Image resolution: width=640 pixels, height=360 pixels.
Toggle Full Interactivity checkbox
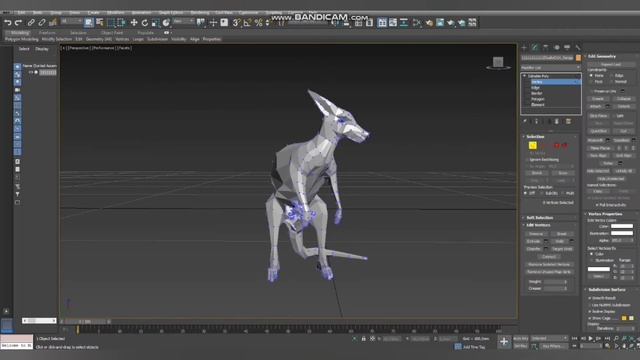pyautogui.click(x=597, y=205)
